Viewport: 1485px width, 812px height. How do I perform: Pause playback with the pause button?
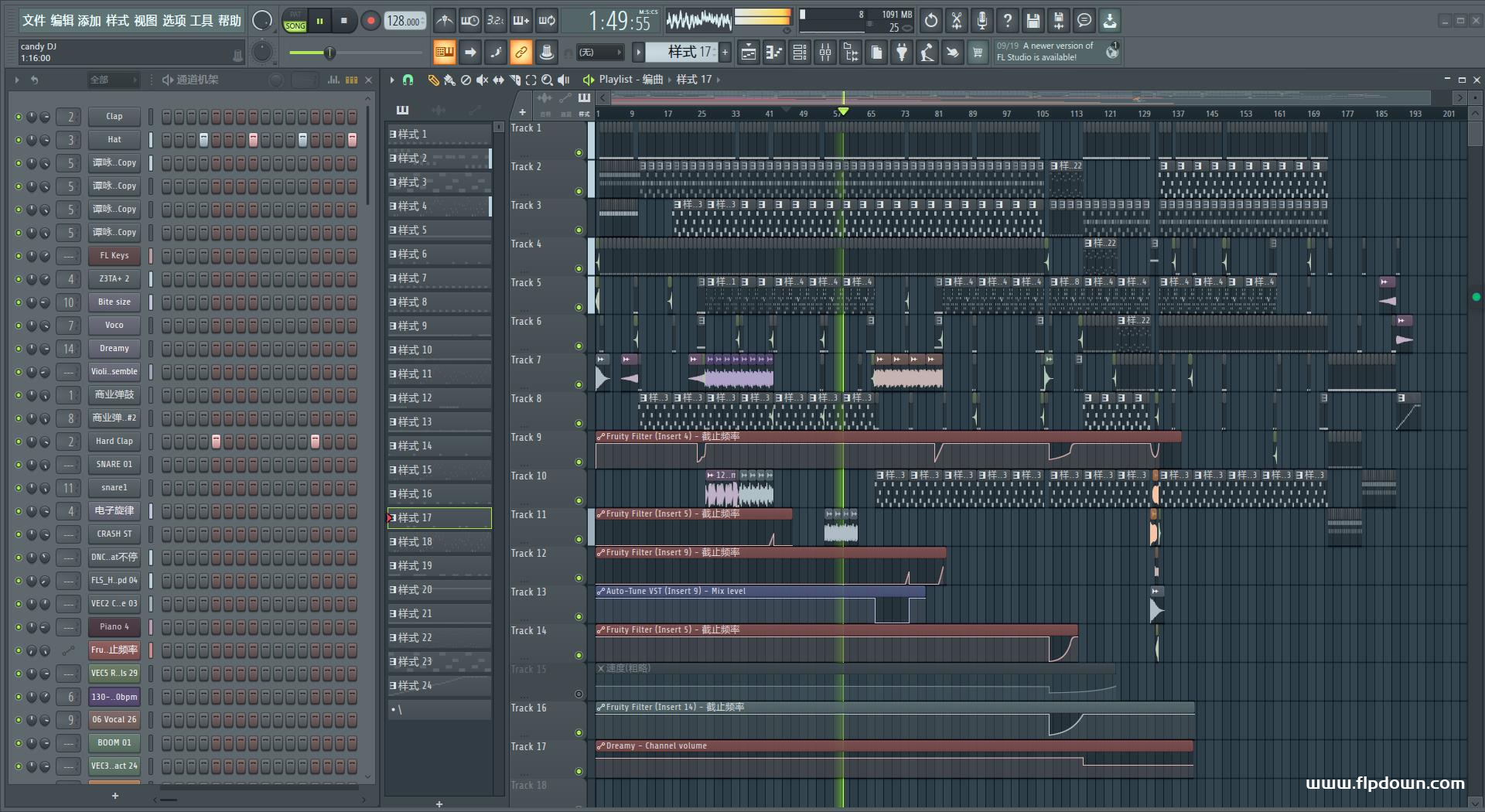tap(319, 21)
